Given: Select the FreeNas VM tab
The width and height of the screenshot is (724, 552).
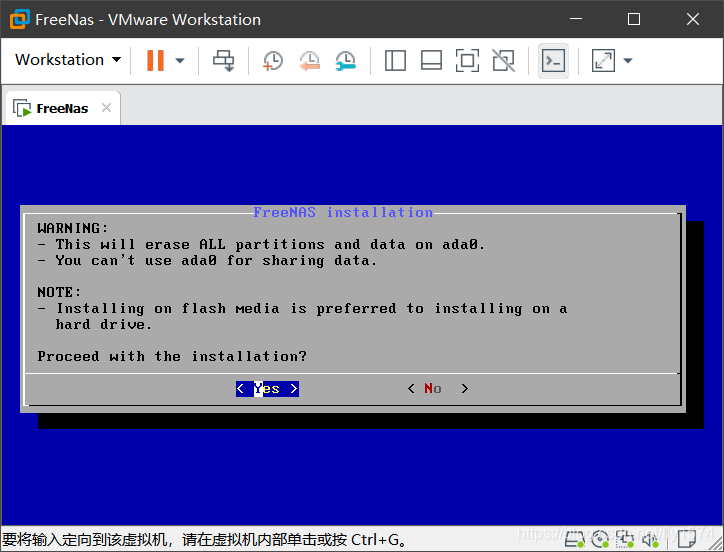Looking at the screenshot, I should (62, 109).
